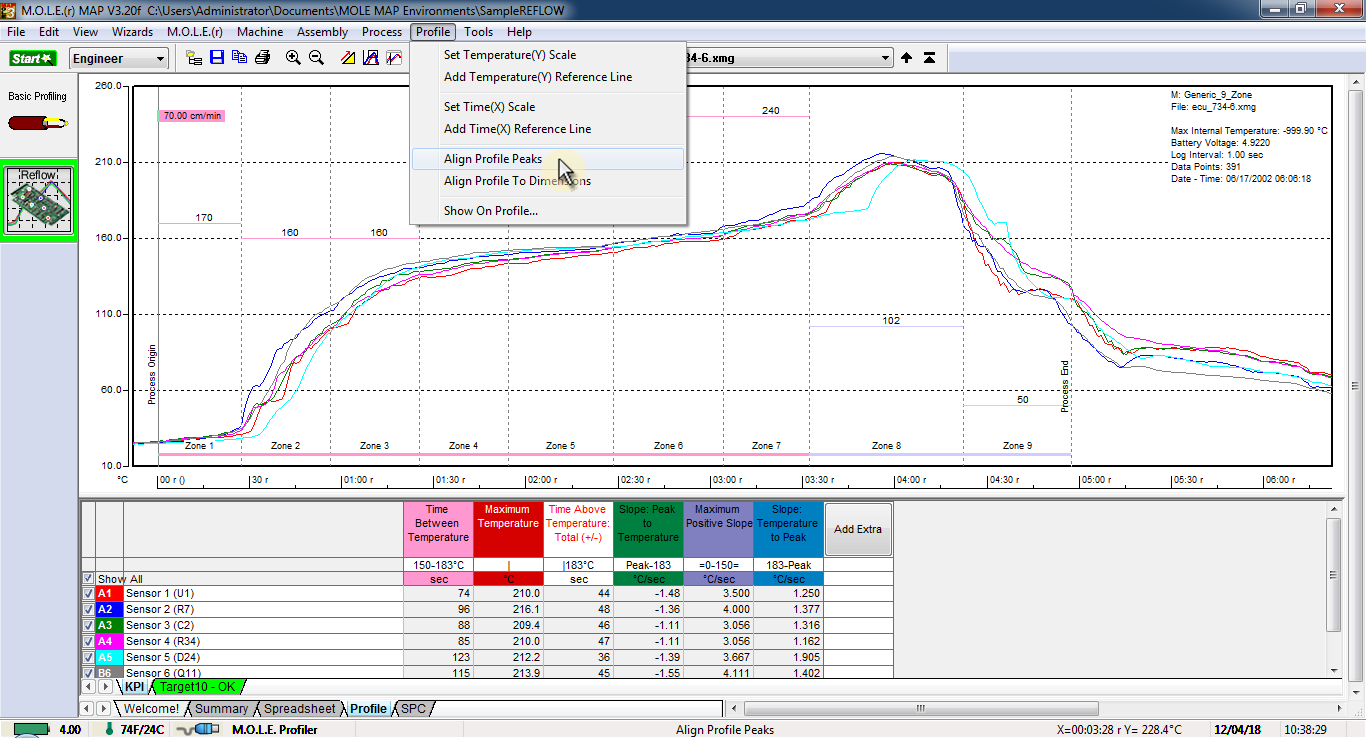Click the jump-to-top arrow icon
1366x738 pixels.
click(x=929, y=58)
